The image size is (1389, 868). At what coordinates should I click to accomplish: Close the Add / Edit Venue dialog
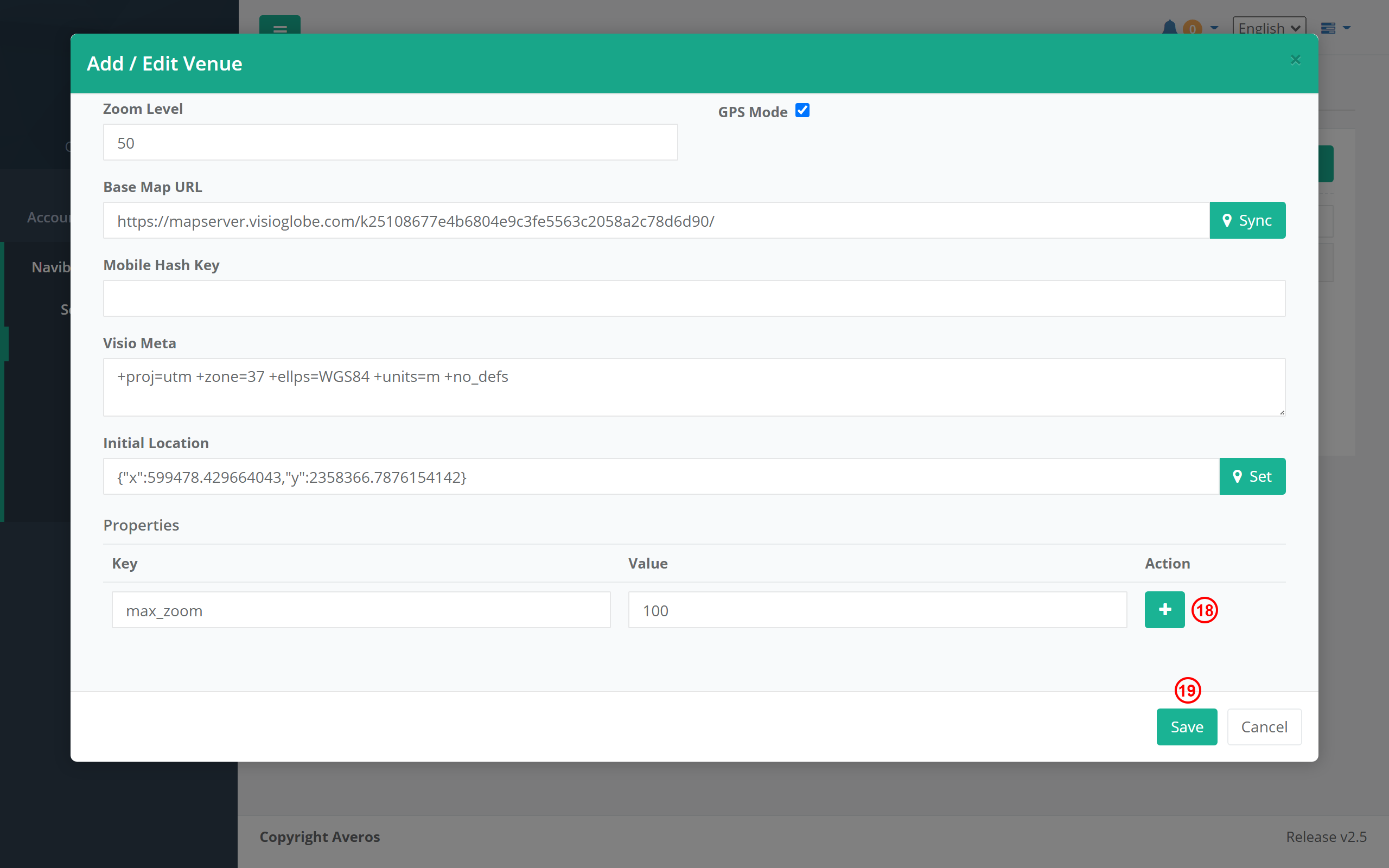tap(1295, 60)
